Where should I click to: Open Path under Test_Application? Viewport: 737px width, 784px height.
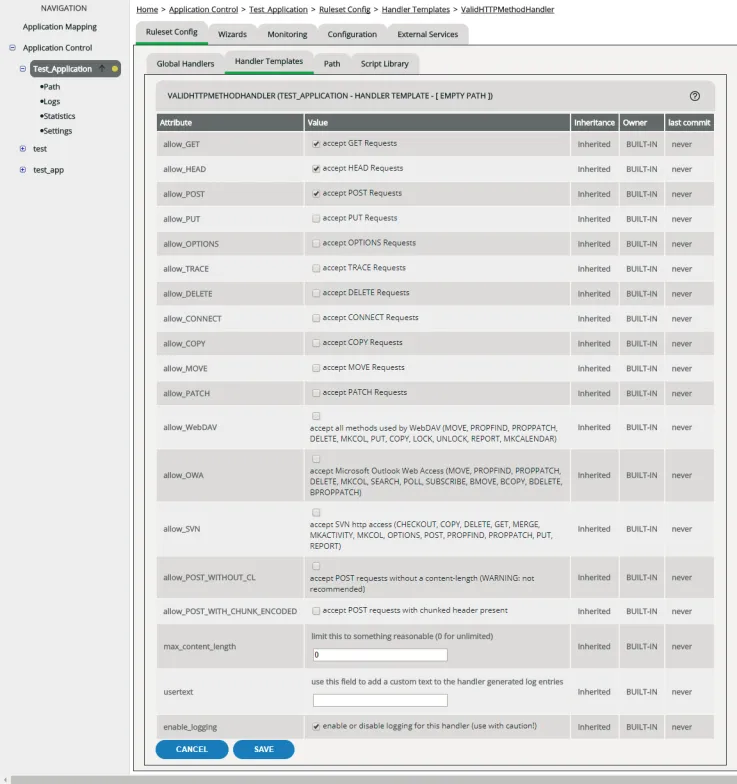[x=52, y=86]
